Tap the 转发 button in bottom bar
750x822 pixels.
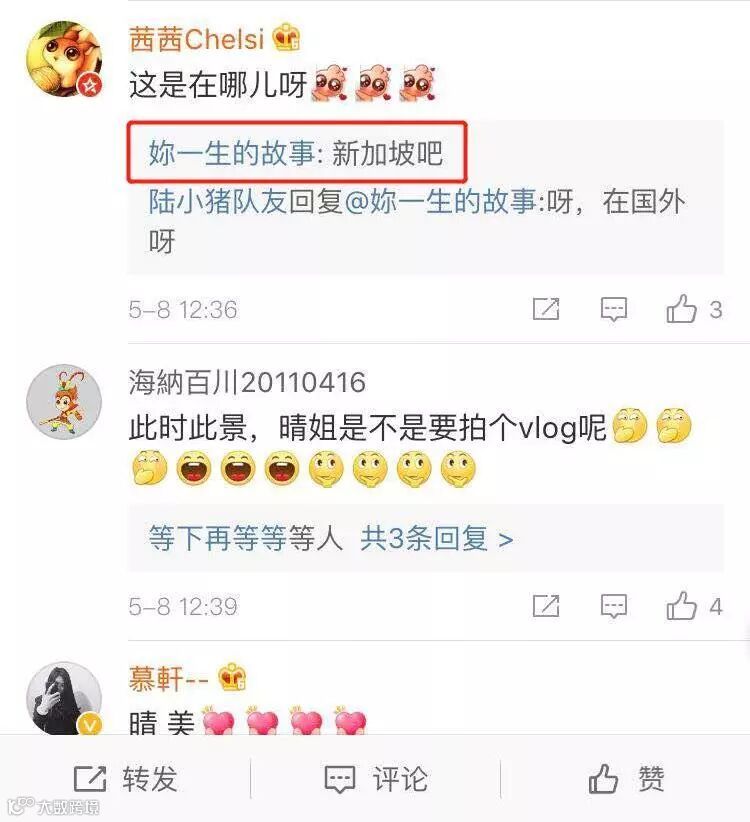click(x=126, y=778)
